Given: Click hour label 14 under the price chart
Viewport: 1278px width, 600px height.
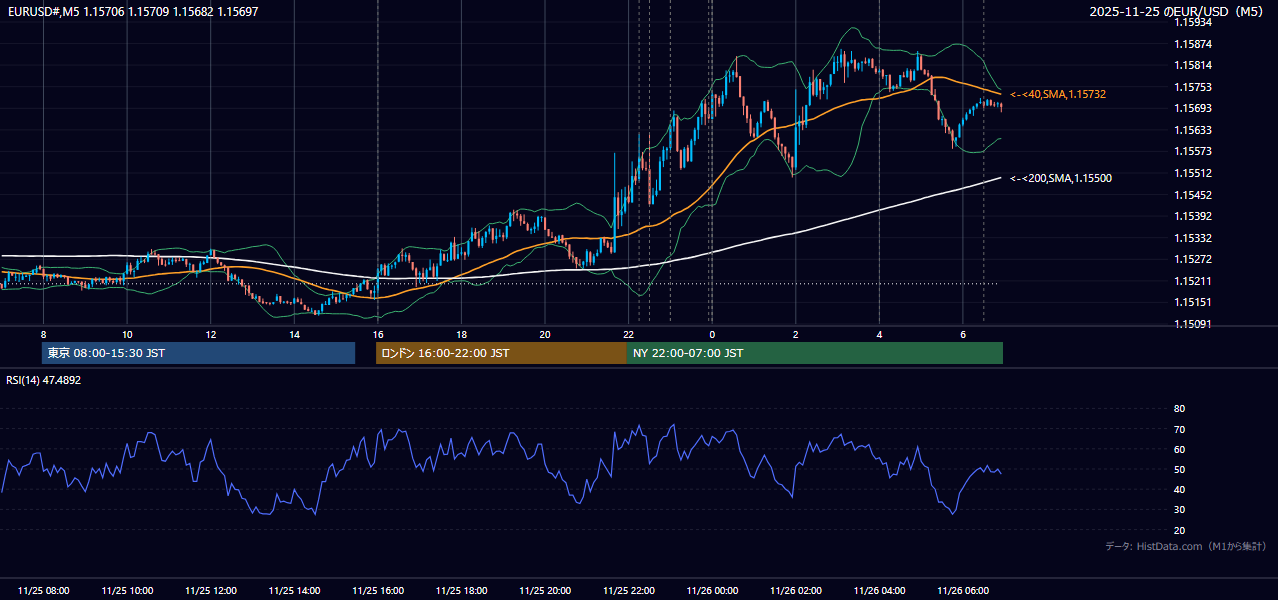Looking at the screenshot, I should tap(294, 334).
